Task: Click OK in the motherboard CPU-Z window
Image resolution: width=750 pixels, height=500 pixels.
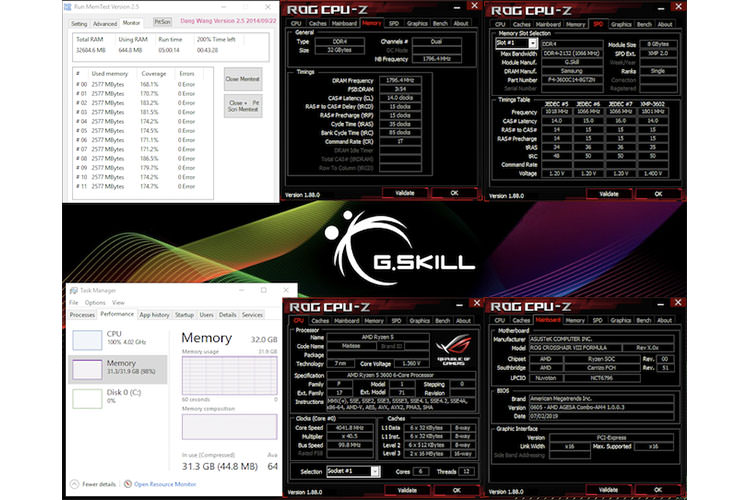Action: [658, 490]
